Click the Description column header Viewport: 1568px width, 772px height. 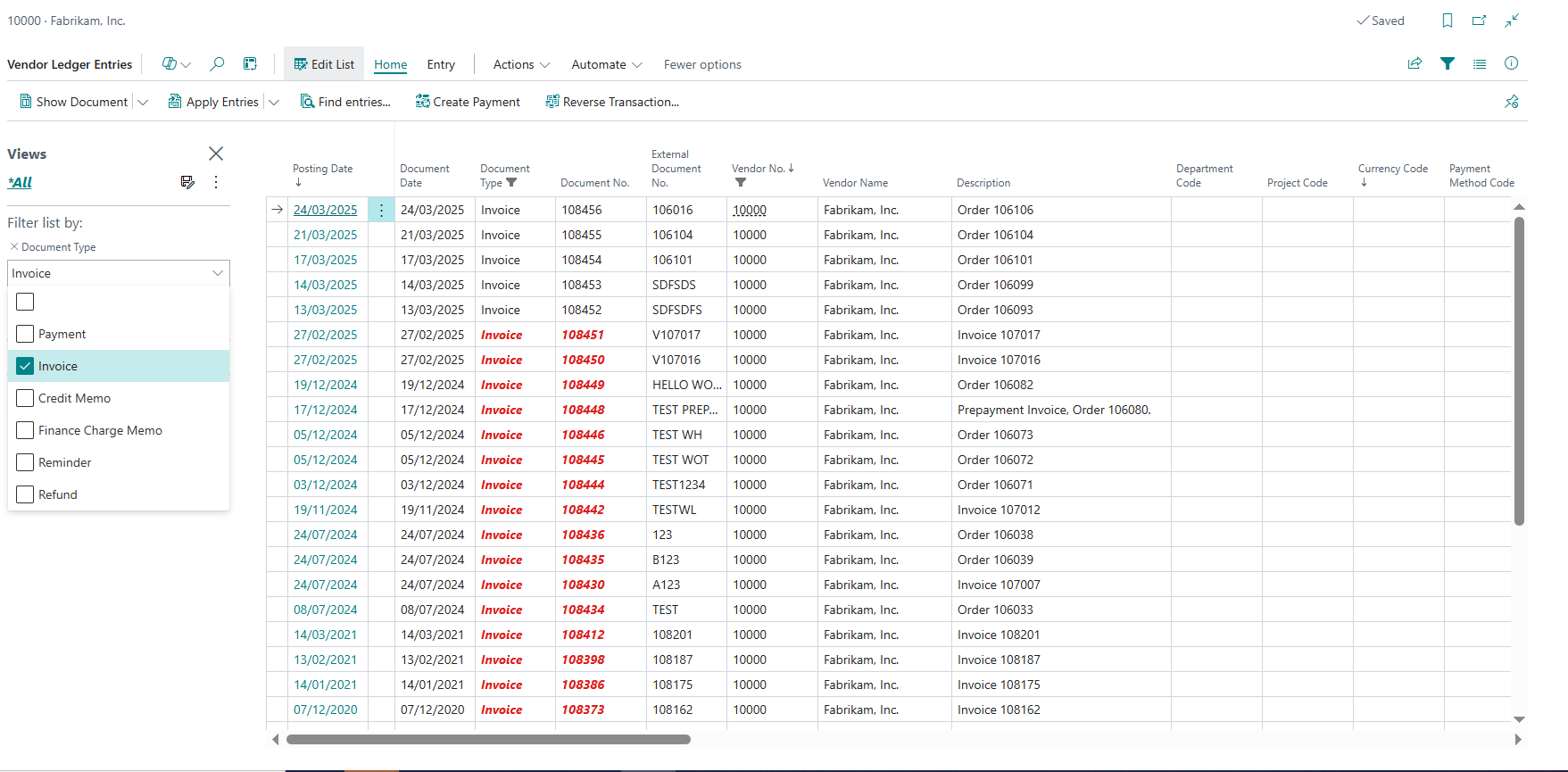point(983,183)
